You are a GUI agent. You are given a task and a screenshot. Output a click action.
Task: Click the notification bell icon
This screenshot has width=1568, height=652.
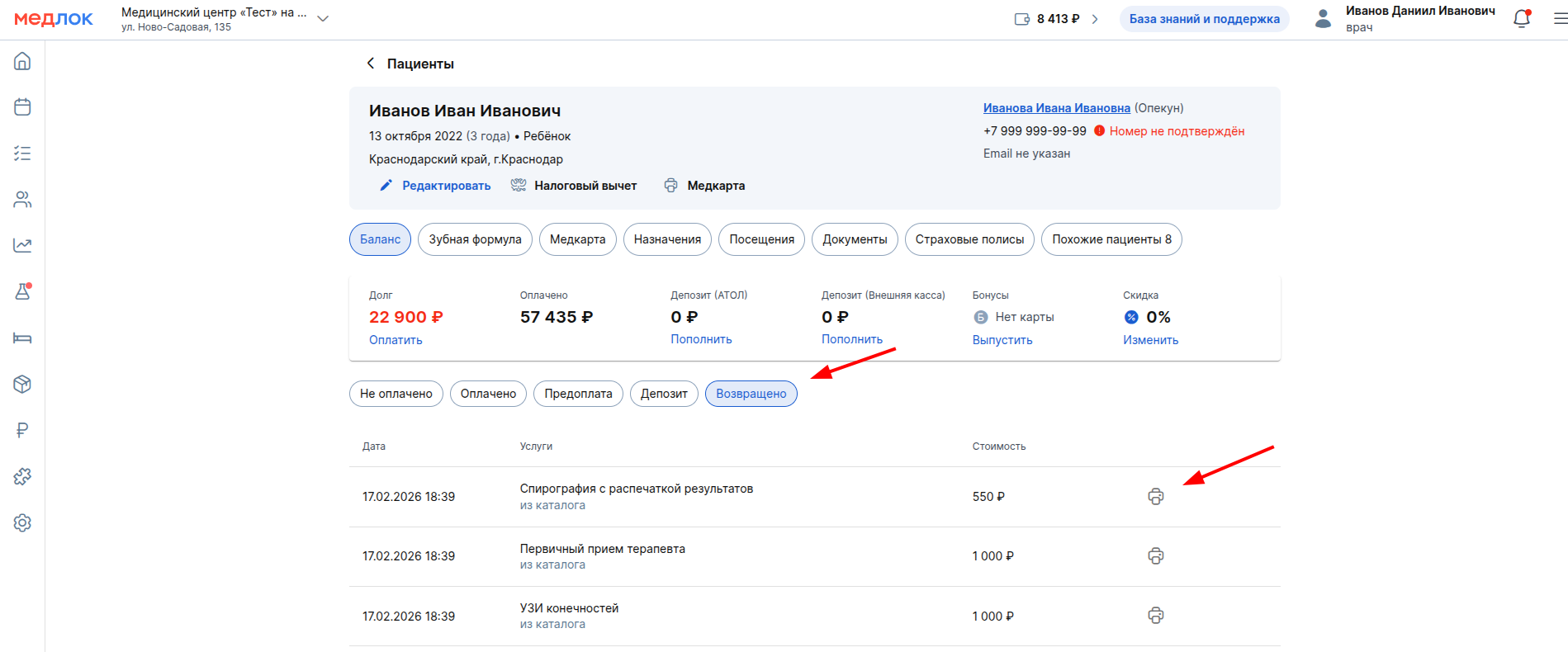(1521, 19)
